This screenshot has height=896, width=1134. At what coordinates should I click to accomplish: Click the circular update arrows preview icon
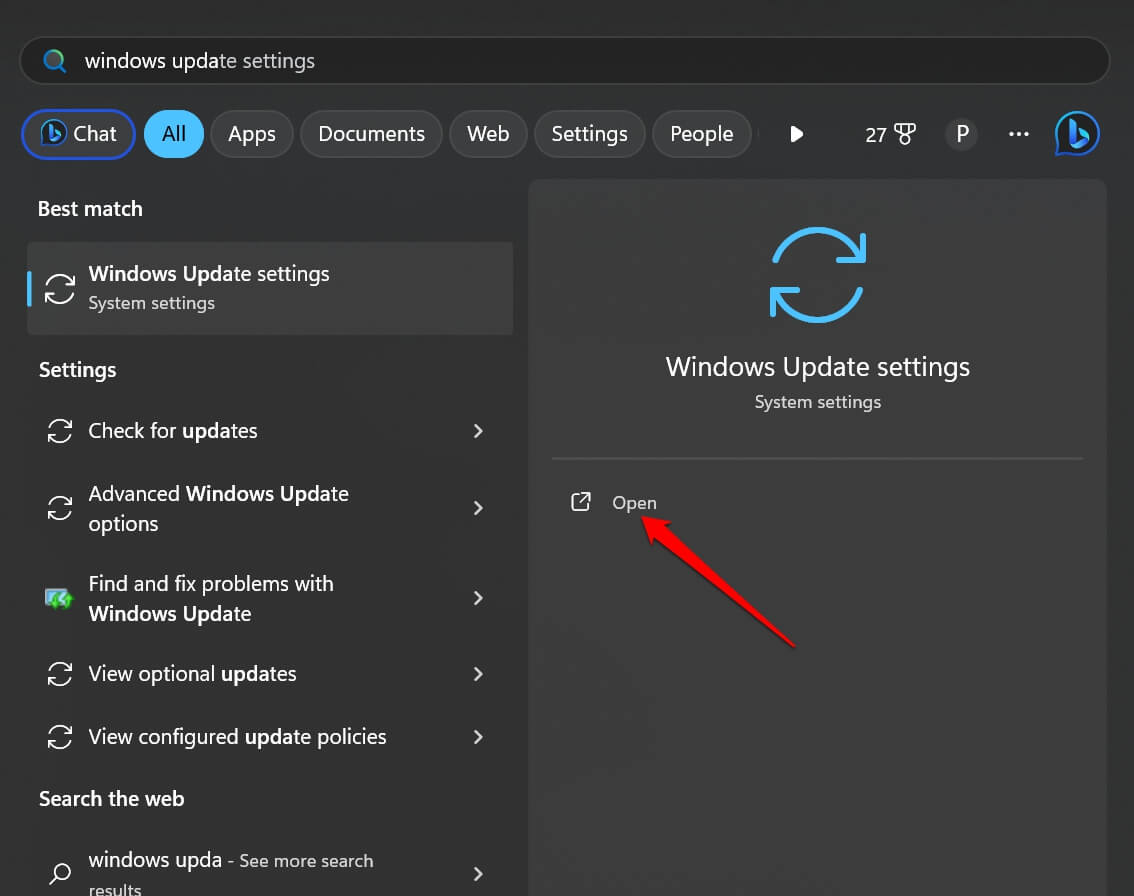817,274
